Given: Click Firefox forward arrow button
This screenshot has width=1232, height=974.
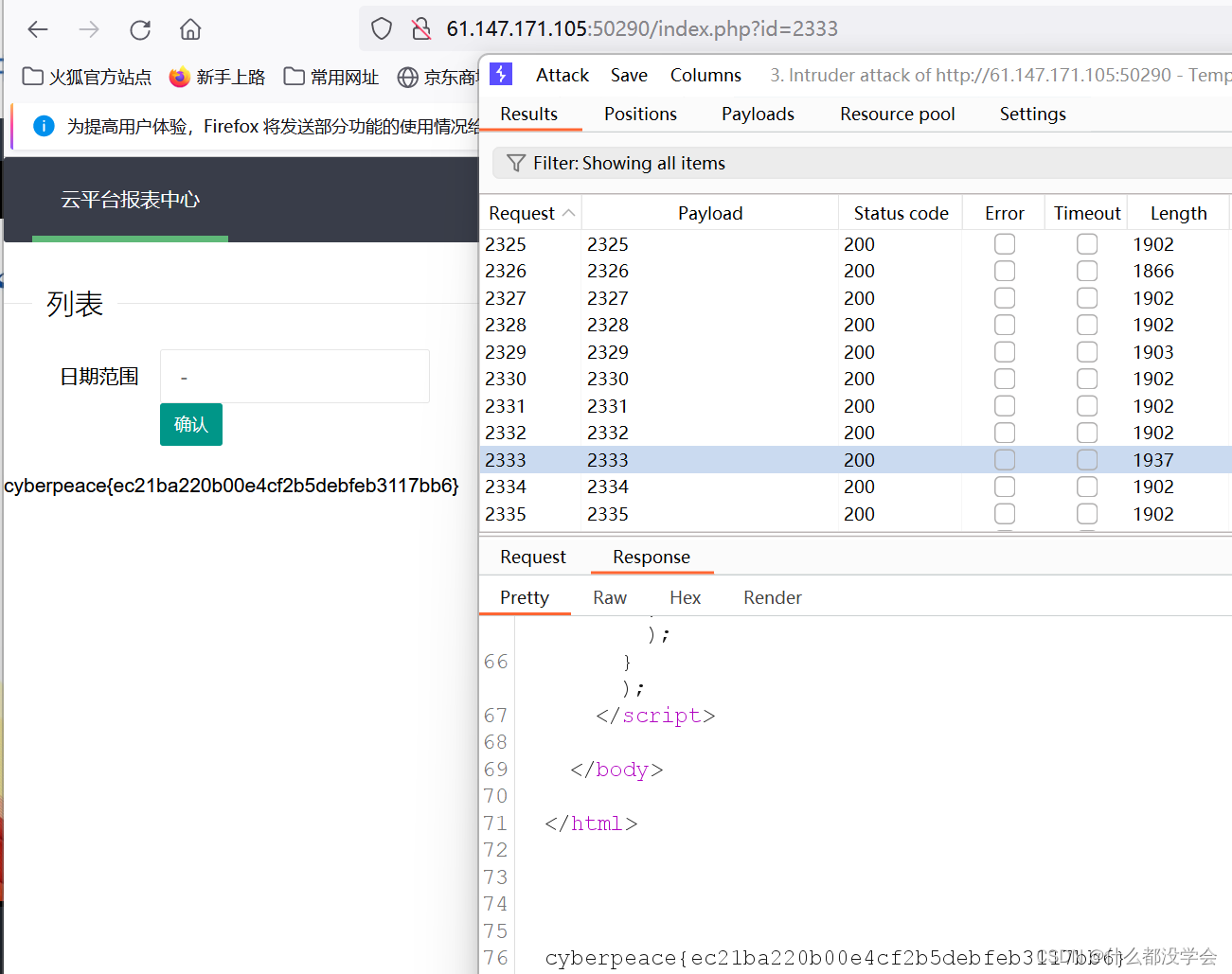Looking at the screenshot, I should pyautogui.click(x=89, y=29).
